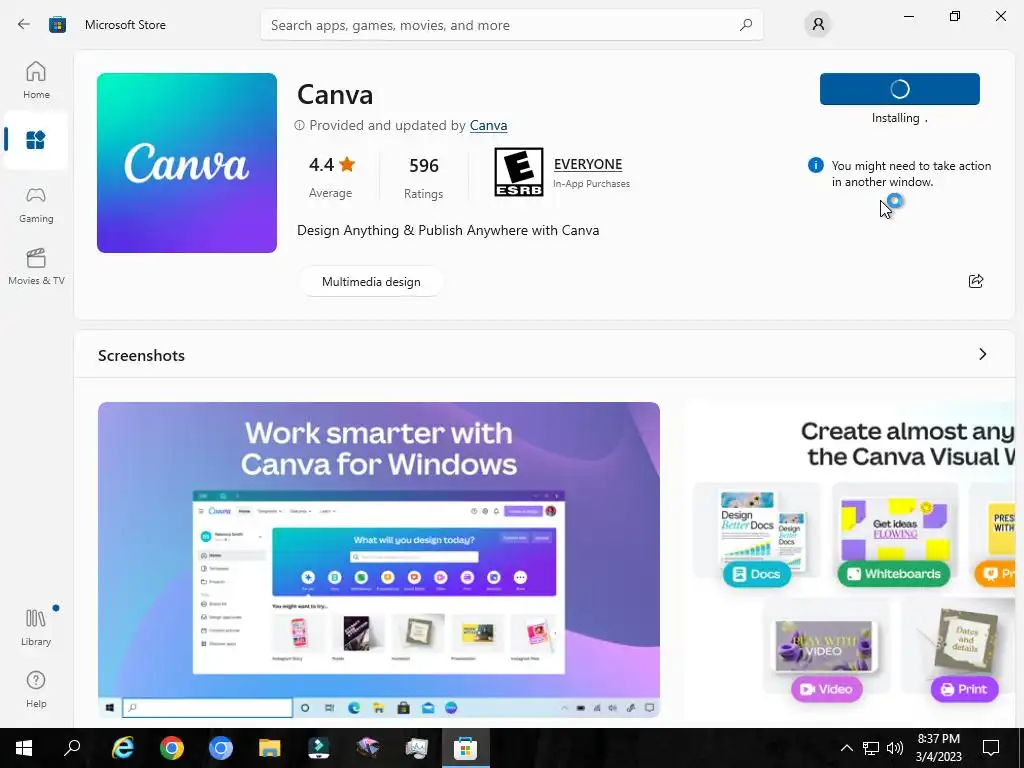Open File Explorer from the taskbar

[x=269, y=747]
